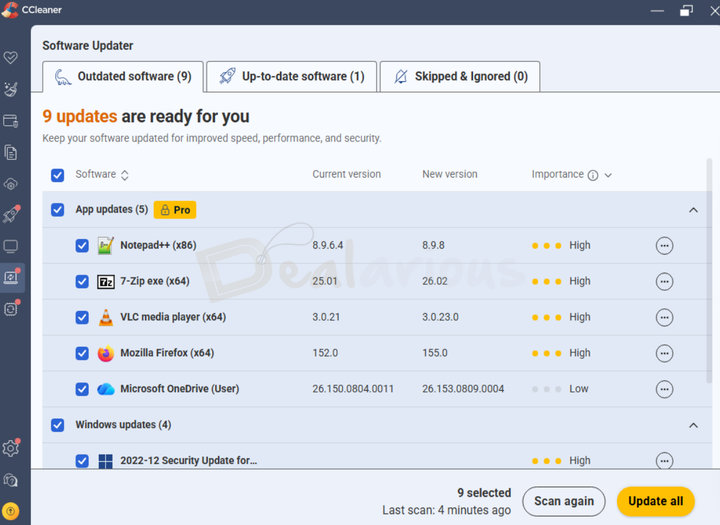Viewport: 720px width, 525px height.
Task: Uncheck the Windows updates group checkbox
Action: (x=57, y=425)
